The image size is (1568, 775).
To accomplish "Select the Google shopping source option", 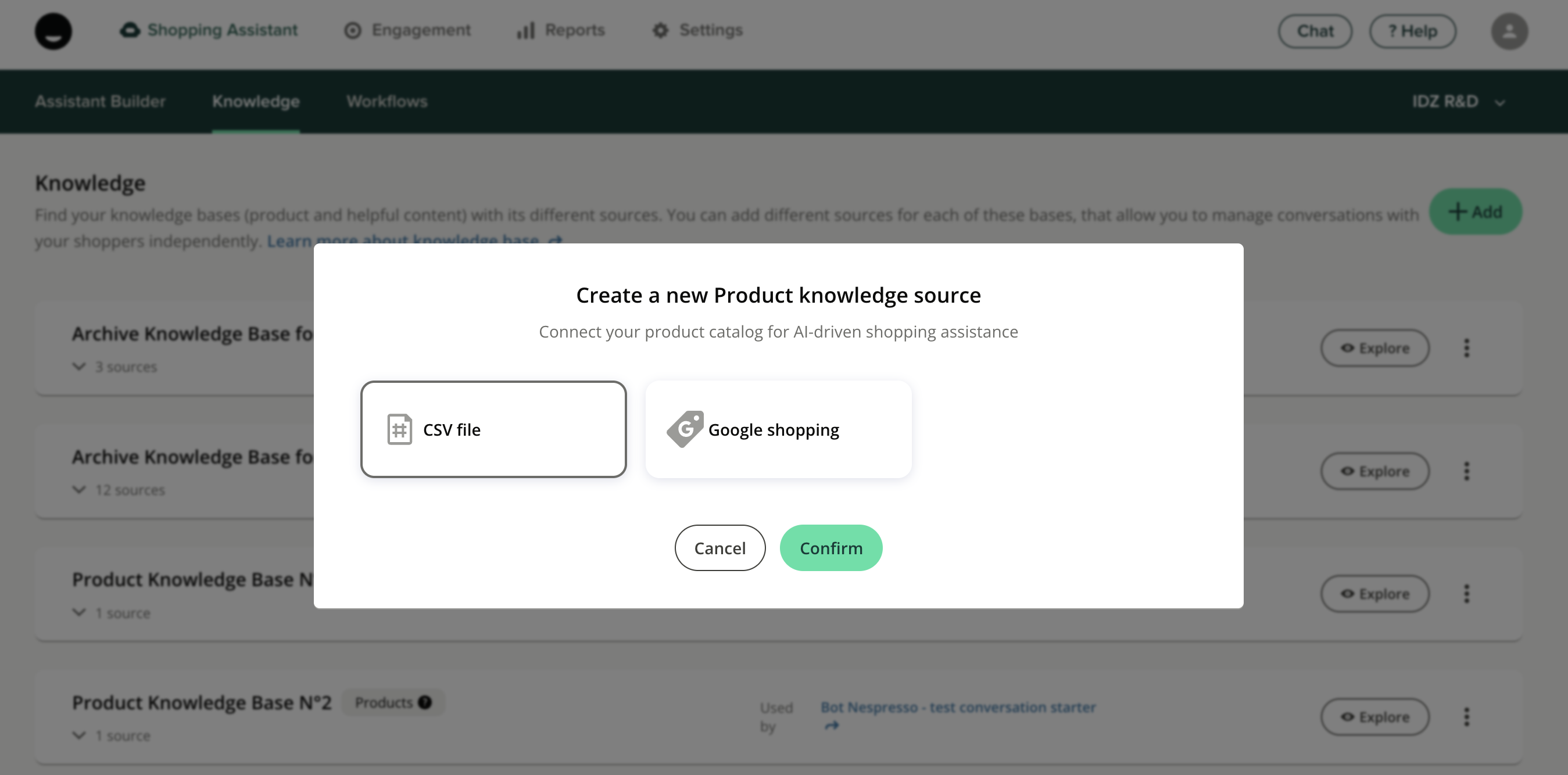I will (x=778, y=429).
